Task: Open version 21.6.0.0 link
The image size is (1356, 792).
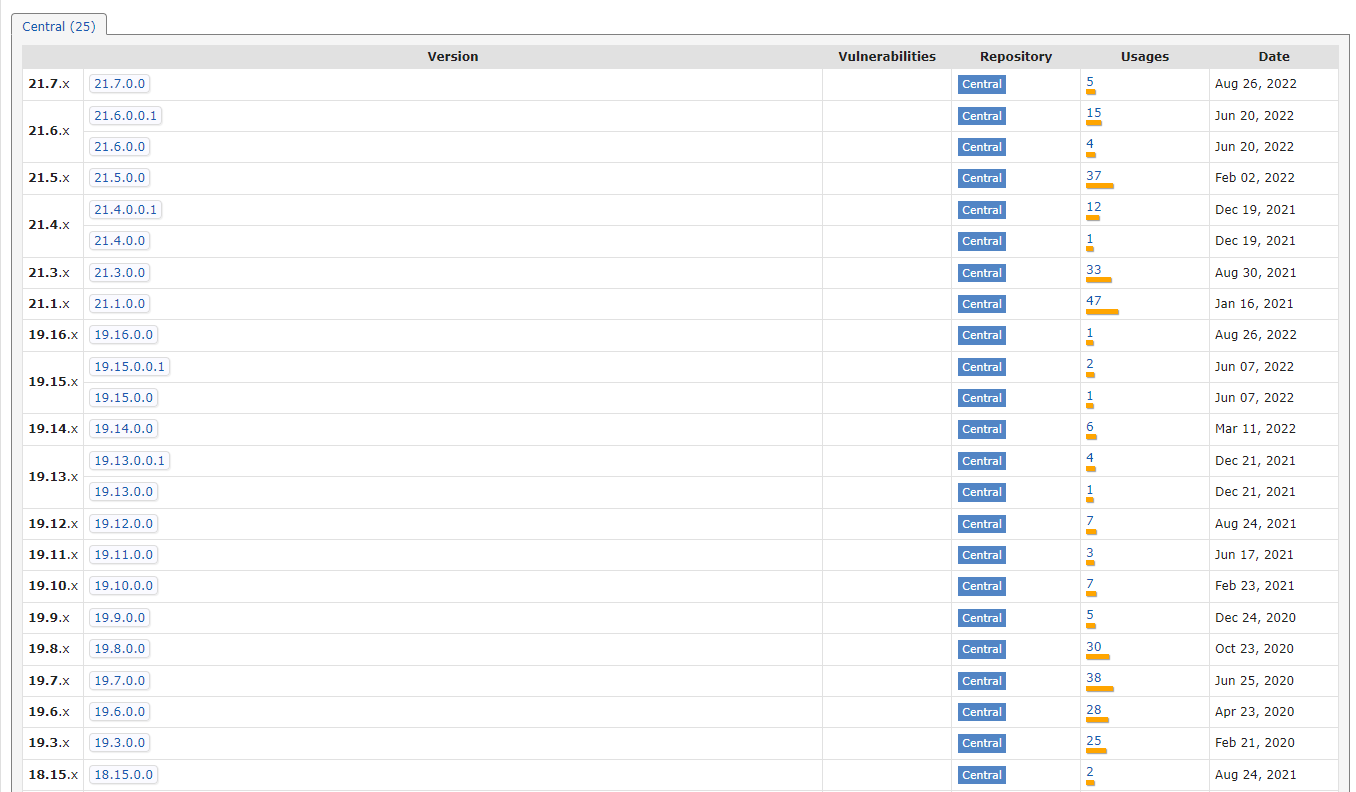Action: 120,147
